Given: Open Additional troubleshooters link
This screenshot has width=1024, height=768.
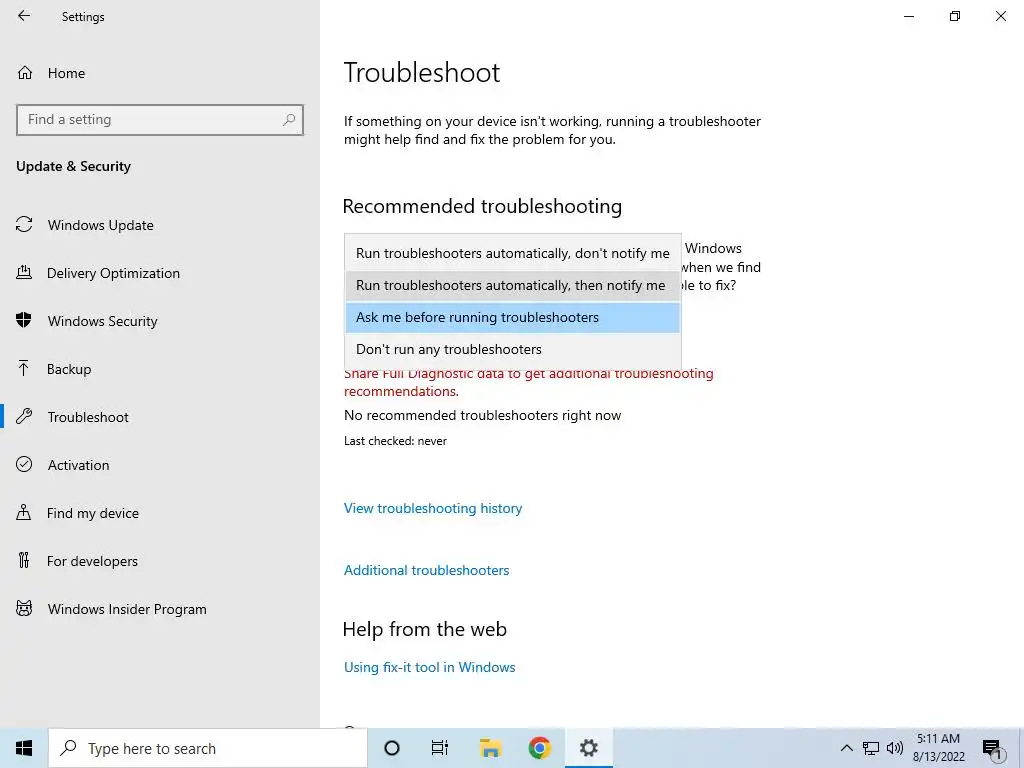Looking at the screenshot, I should [426, 570].
